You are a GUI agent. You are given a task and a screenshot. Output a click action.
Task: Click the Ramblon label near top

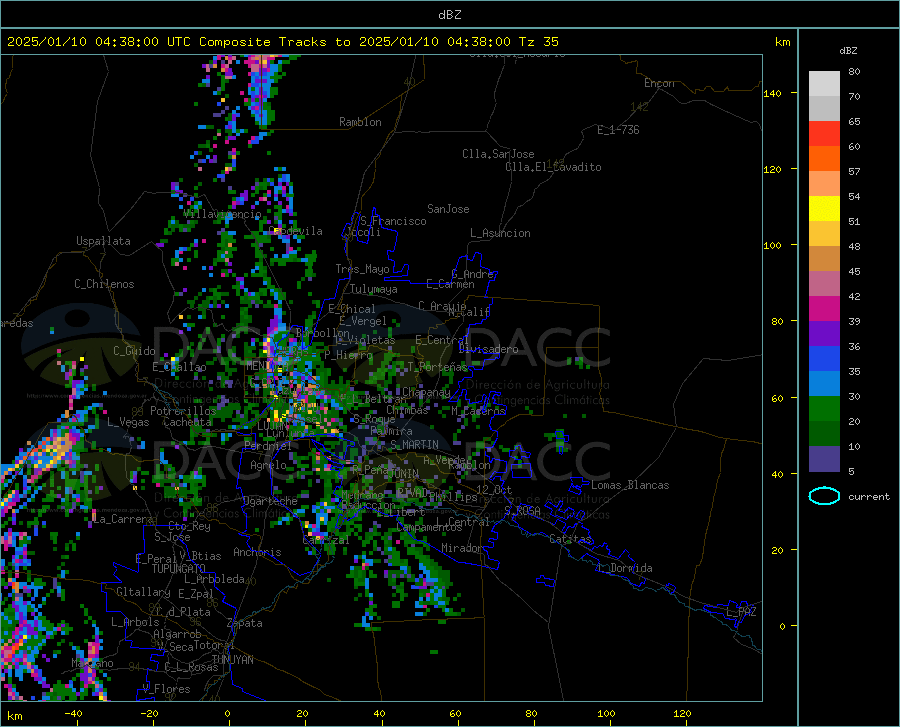pyautogui.click(x=360, y=122)
